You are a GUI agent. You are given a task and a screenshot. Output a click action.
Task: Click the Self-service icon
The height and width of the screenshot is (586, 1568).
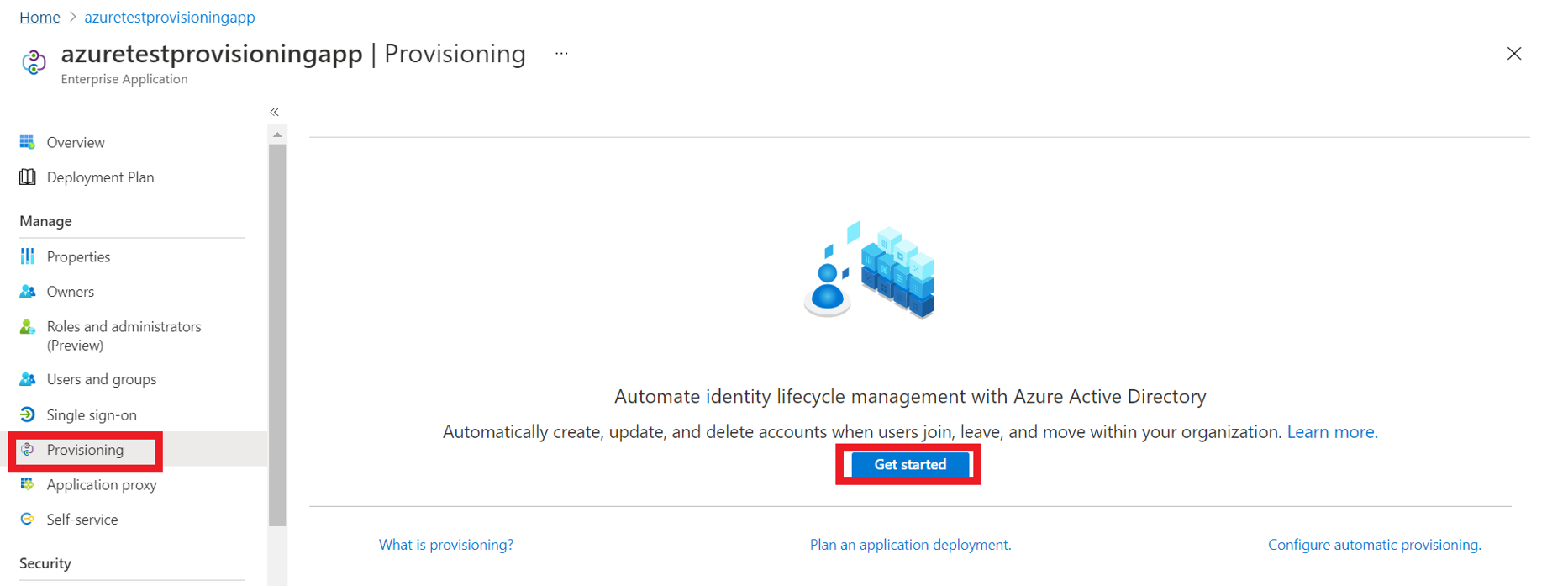click(28, 520)
